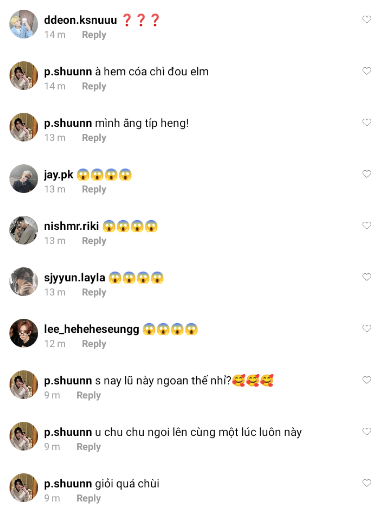Tap heart on "mình ăng típ heng!" comment

(366, 122)
